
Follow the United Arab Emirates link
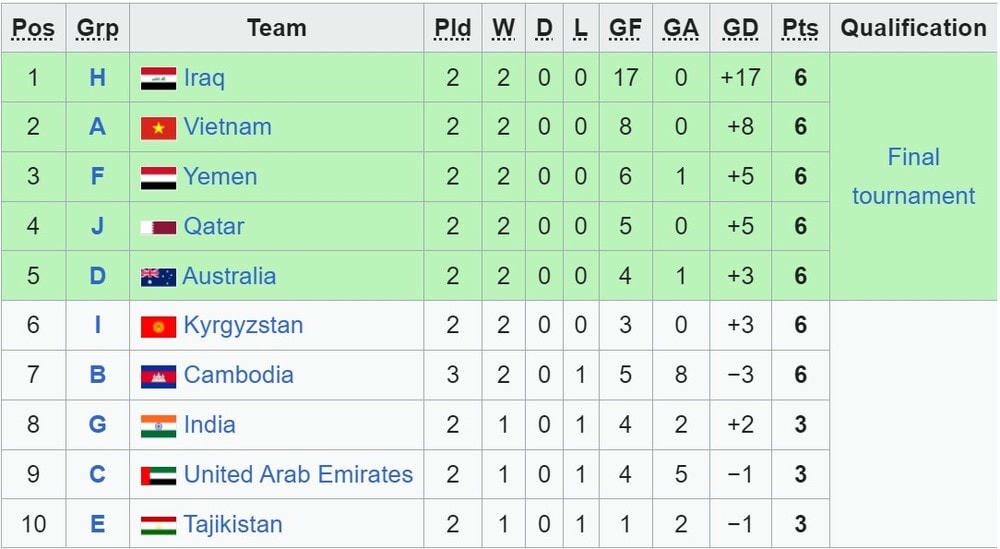(x=298, y=474)
